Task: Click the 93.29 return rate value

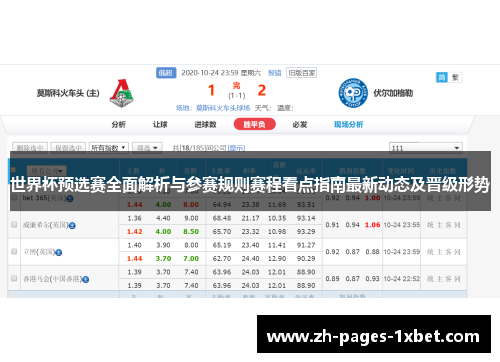Action: (x=306, y=232)
